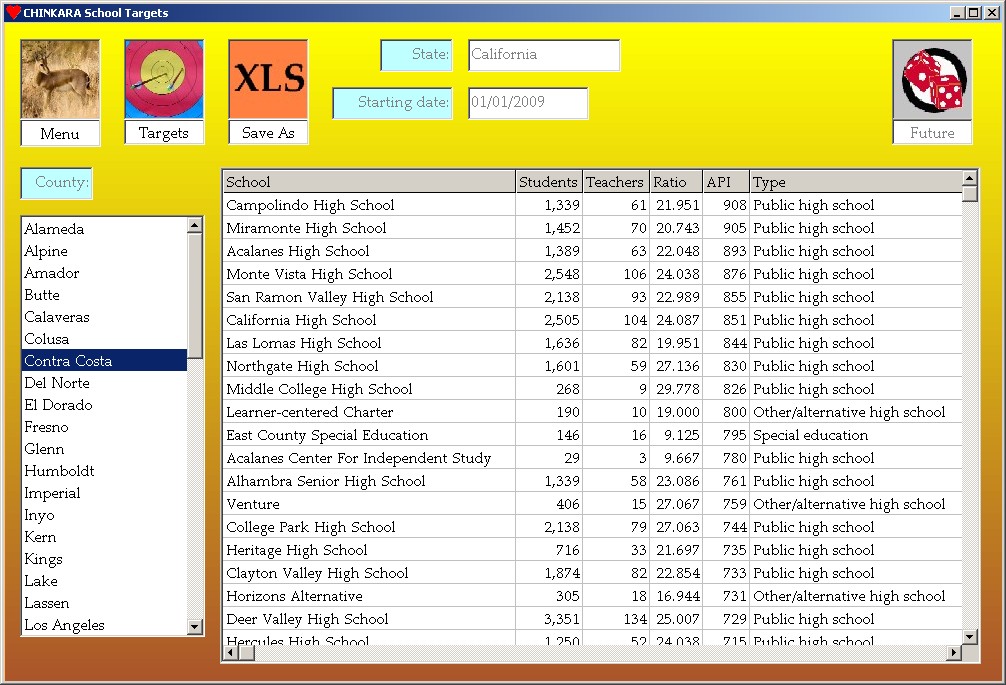Choose Fresno in the county list
This screenshot has width=1006, height=685.
click(47, 427)
